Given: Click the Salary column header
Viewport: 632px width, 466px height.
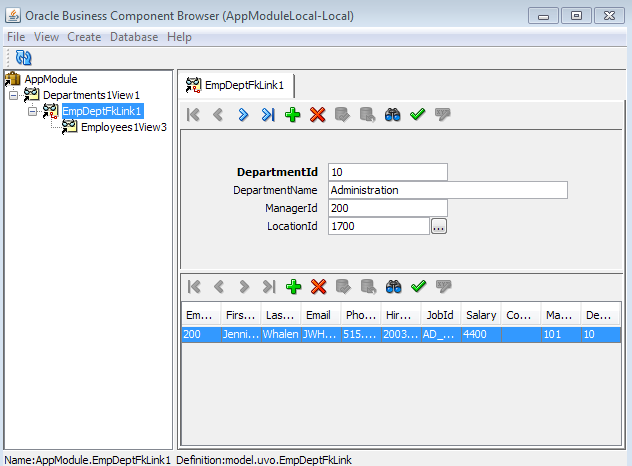Looking at the screenshot, I should point(481,315).
